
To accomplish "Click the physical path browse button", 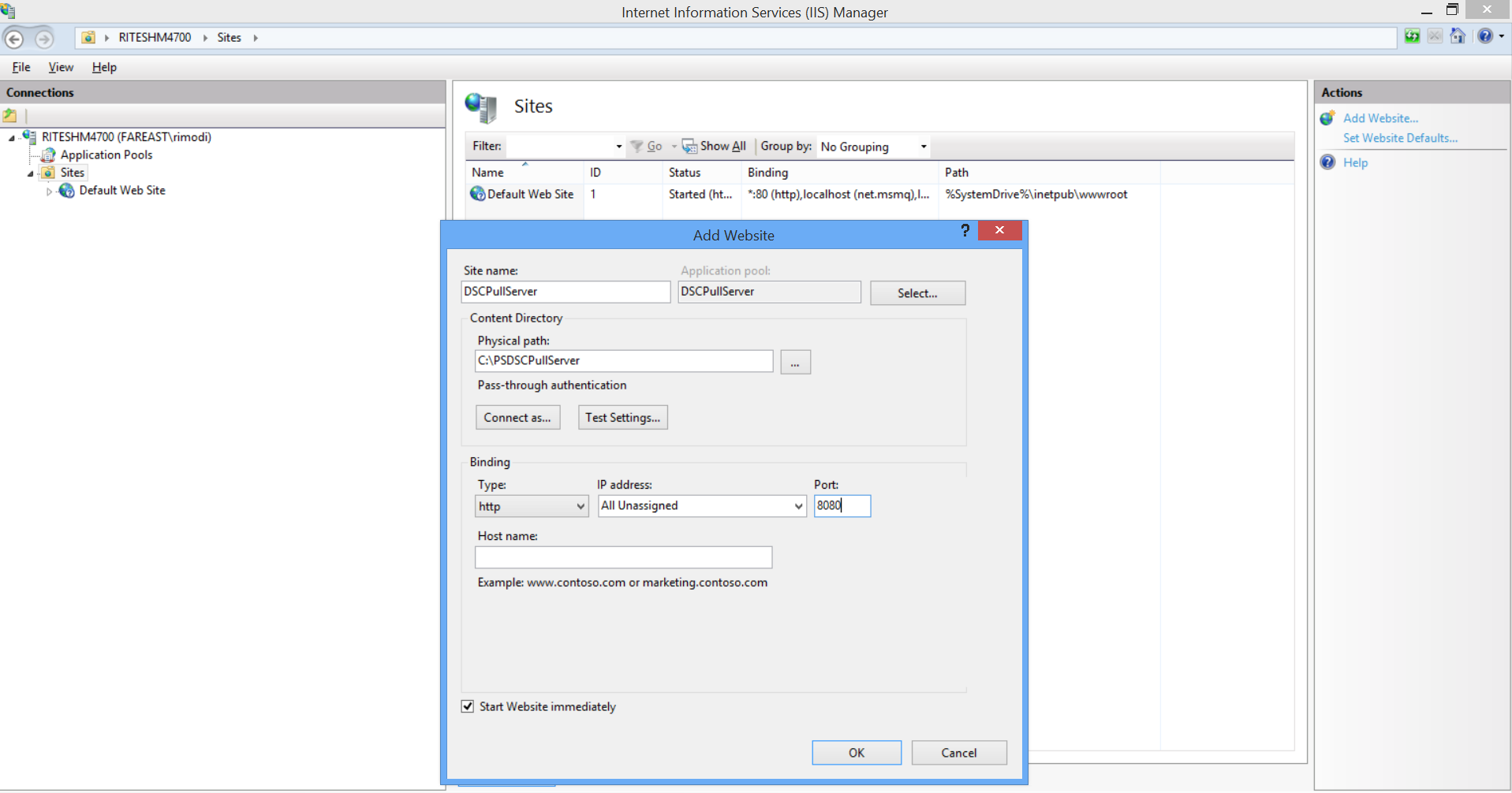I will tap(795, 363).
